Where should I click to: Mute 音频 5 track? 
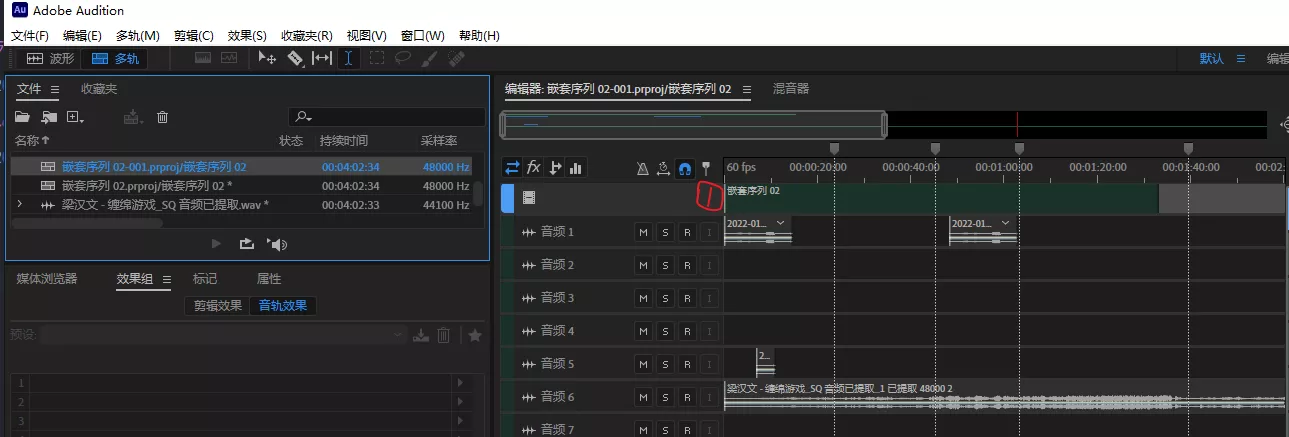tap(643, 364)
